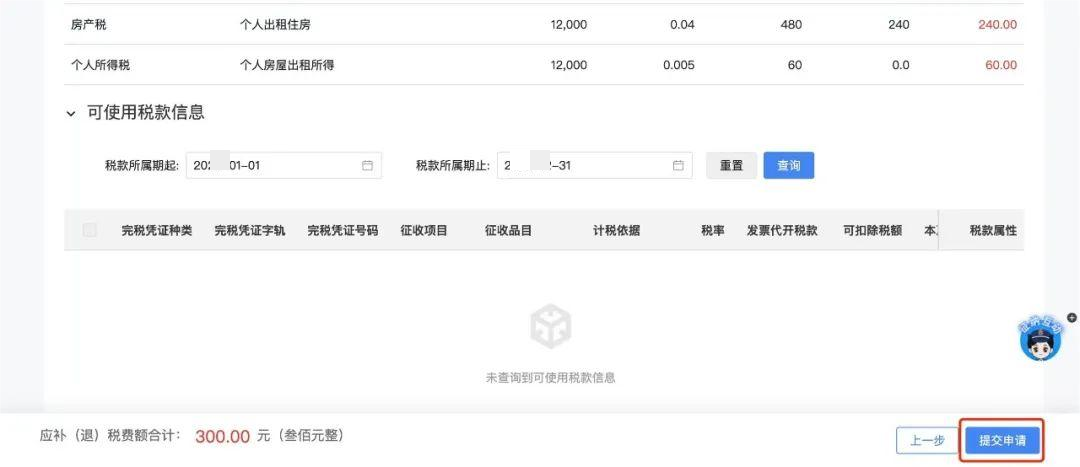1080x467 pixels.
Task: Click the 上一步 button
Action: pyautogui.click(x=927, y=441)
